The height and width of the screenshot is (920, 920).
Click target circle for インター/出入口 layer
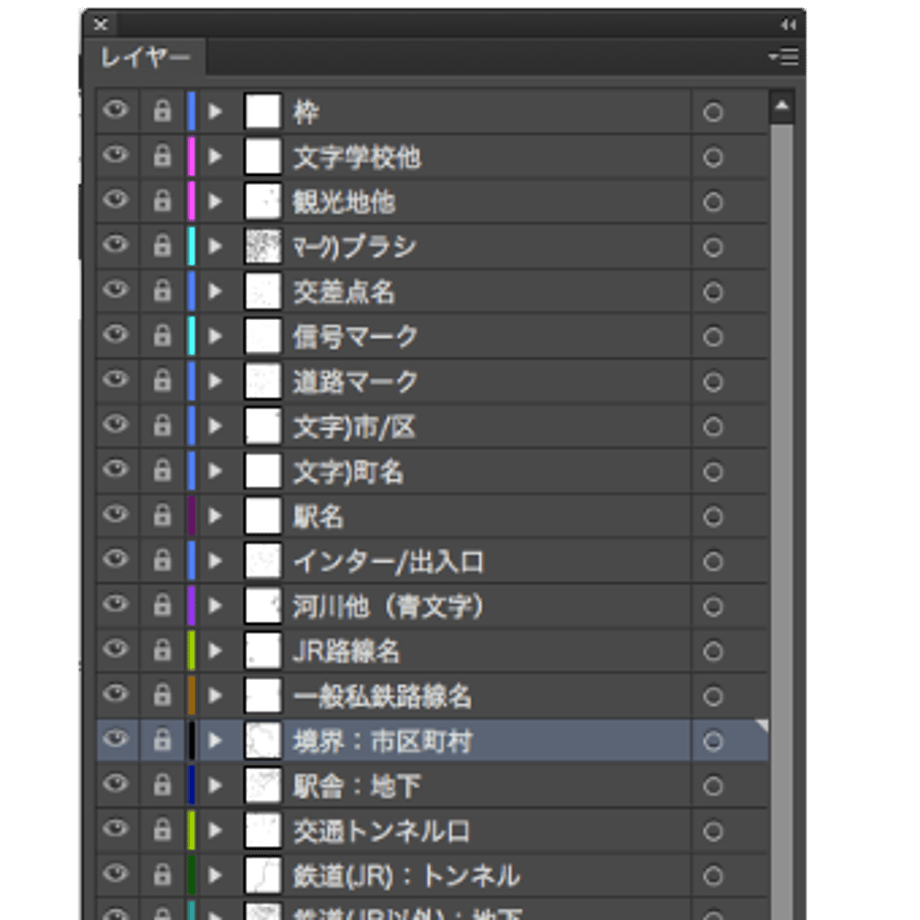click(713, 562)
